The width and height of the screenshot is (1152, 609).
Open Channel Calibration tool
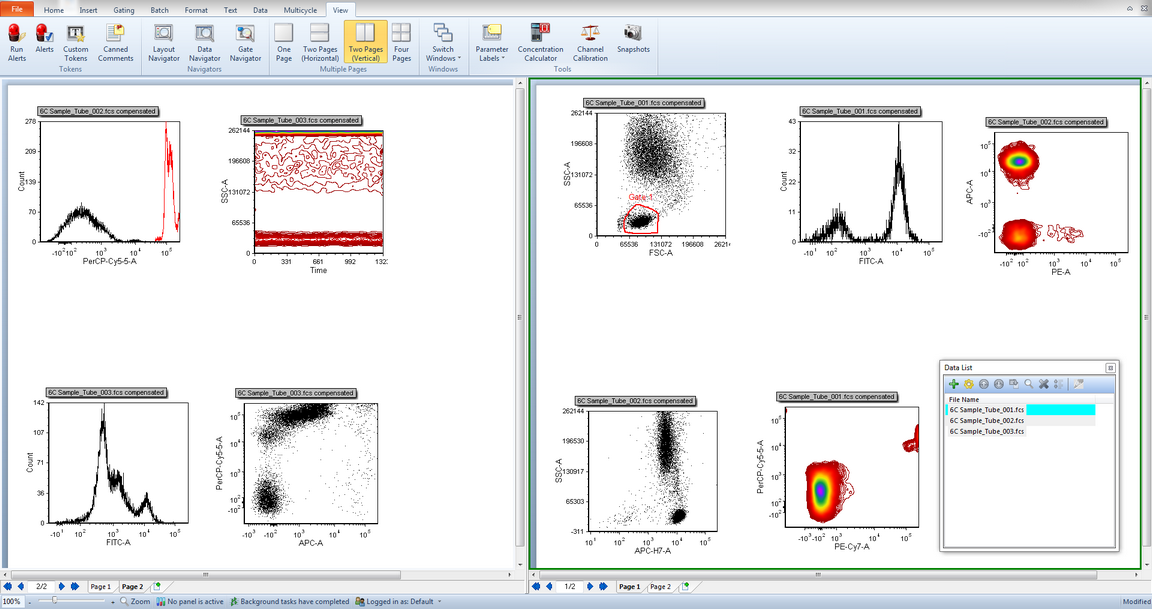(590, 42)
